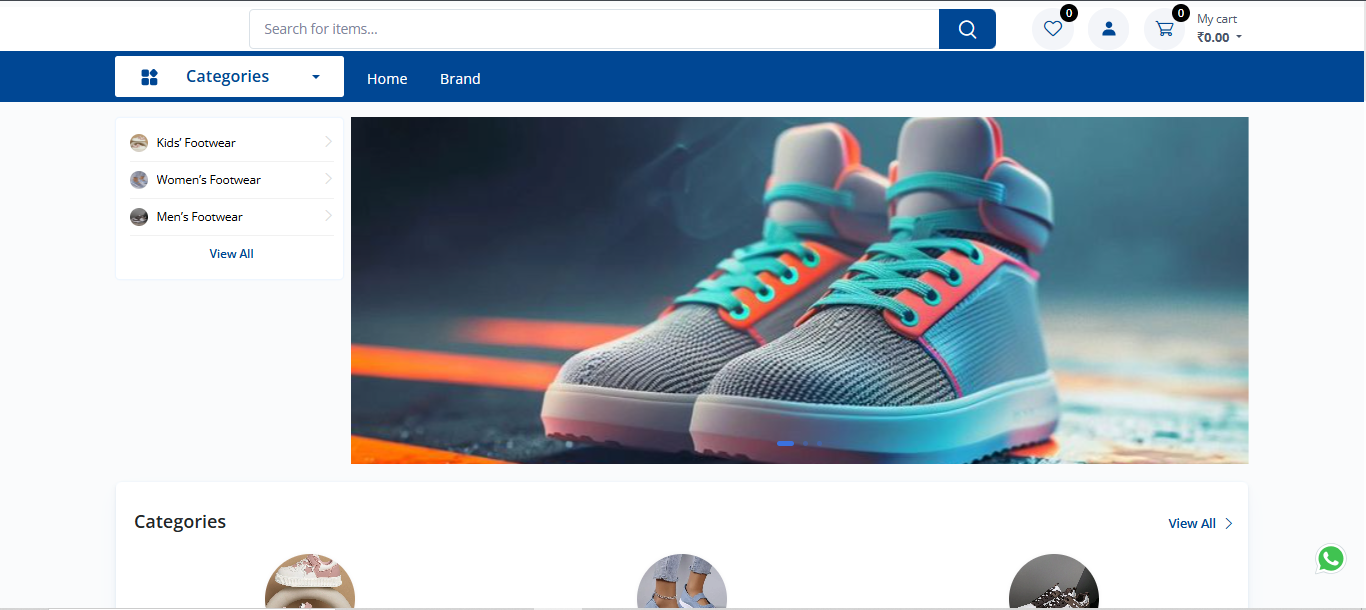Click the Kids' Footwear sidebar thumbnail icon
The image size is (1366, 610).
(139, 143)
